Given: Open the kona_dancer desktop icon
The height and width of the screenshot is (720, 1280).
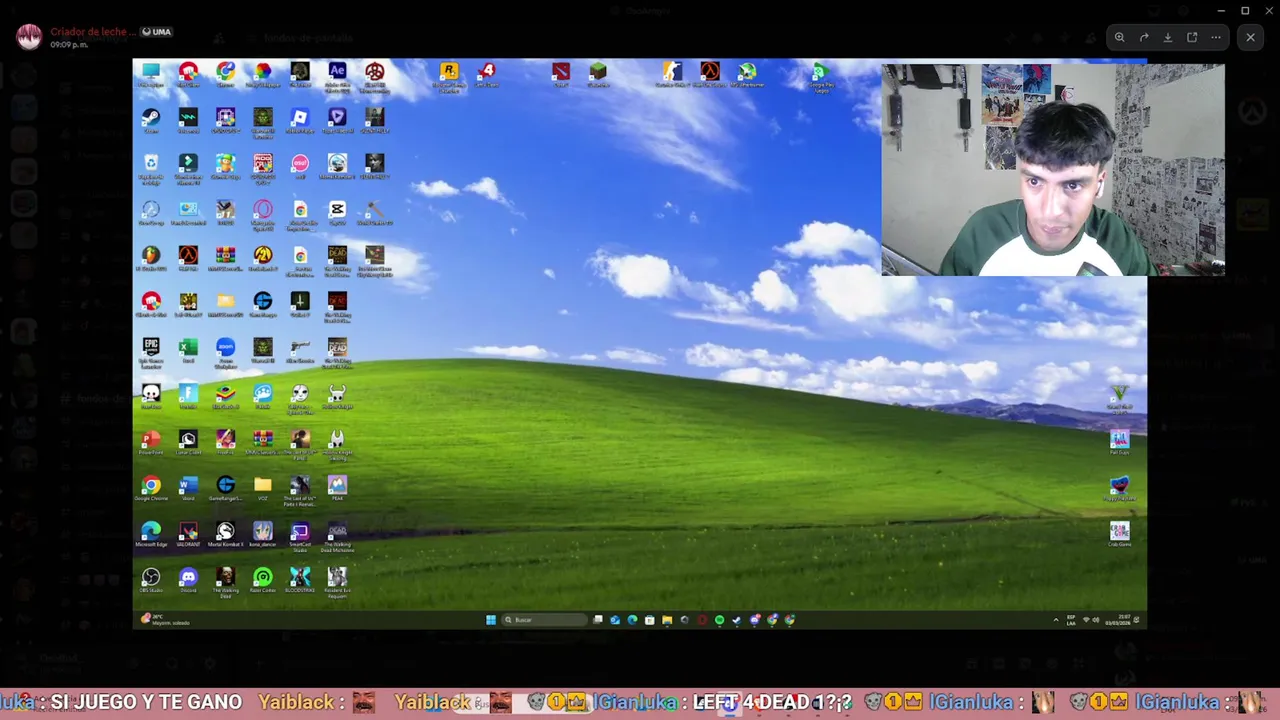Looking at the screenshot, I should coord(263,532).
